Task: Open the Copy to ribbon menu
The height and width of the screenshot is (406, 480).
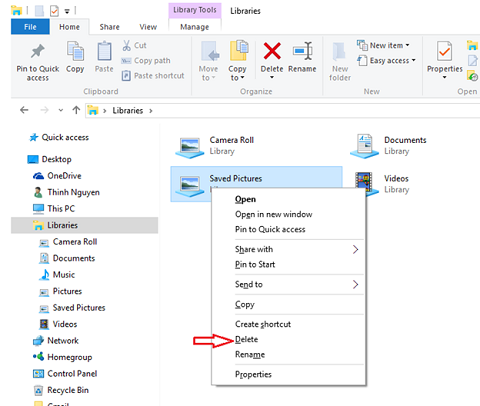Action: point(237,60)
